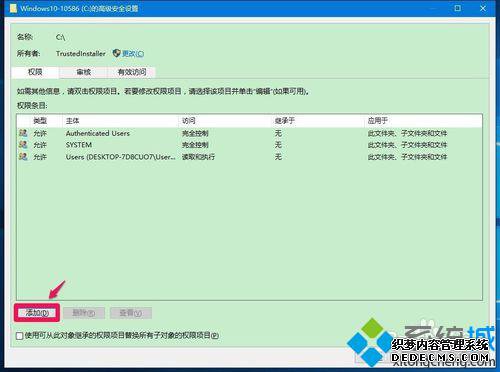
Task: Go to the 有效访问 tab
Action: coord(132,72)
